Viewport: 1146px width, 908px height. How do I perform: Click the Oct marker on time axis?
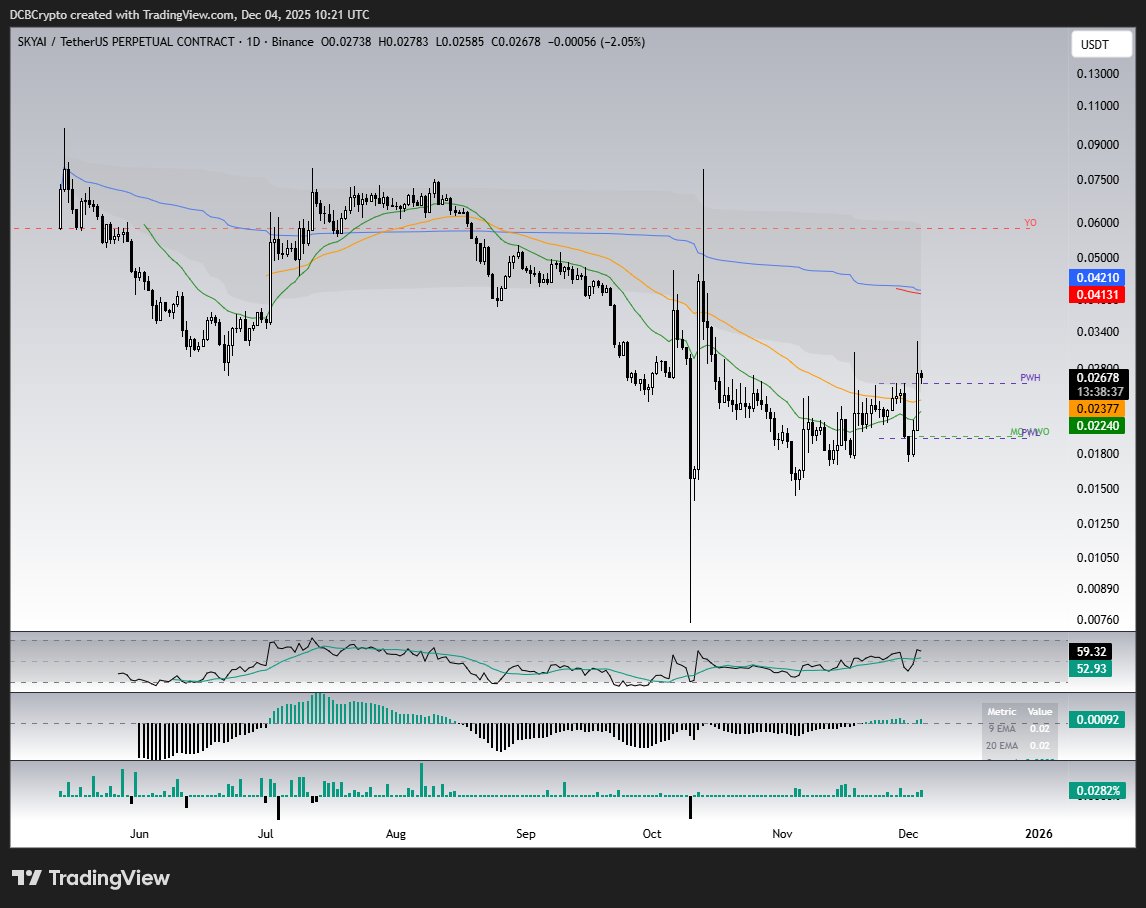[652, 833]
